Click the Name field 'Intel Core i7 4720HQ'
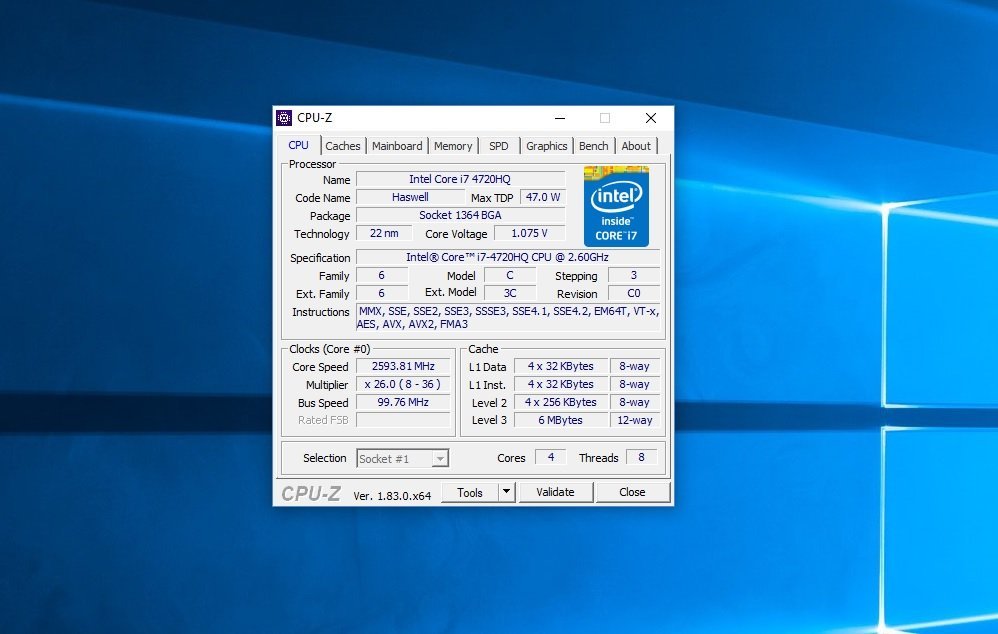 460,180
